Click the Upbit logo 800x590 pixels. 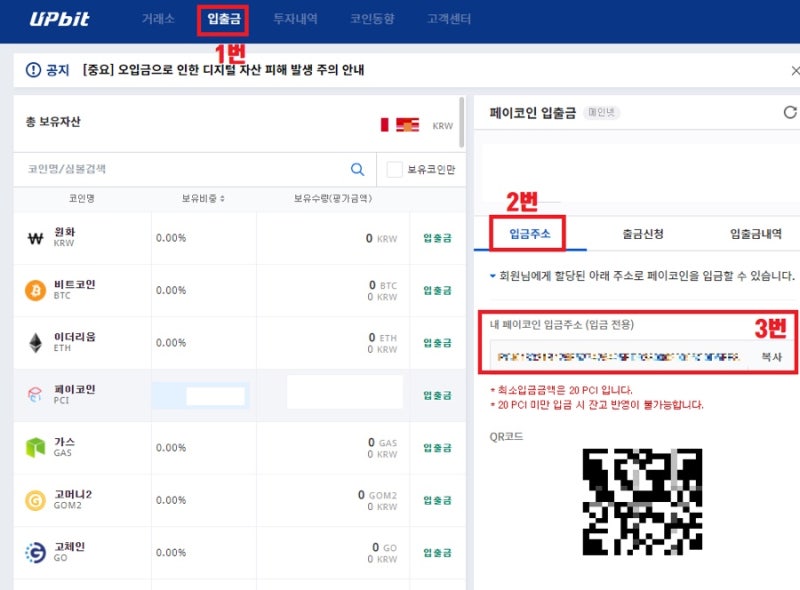pyautogui.click(x=59, y=19)
